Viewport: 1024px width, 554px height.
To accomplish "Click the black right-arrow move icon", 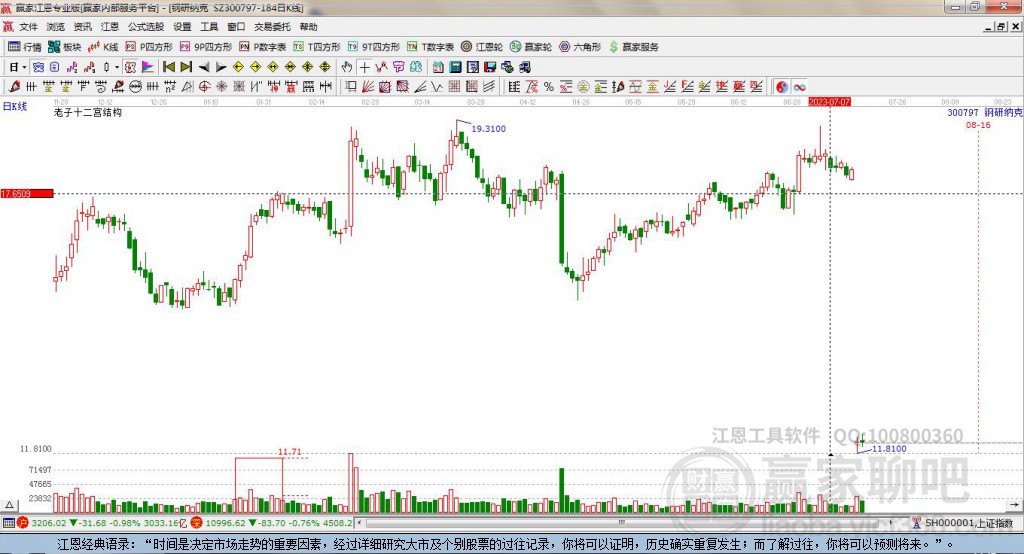I will click(x=221, y=67).
